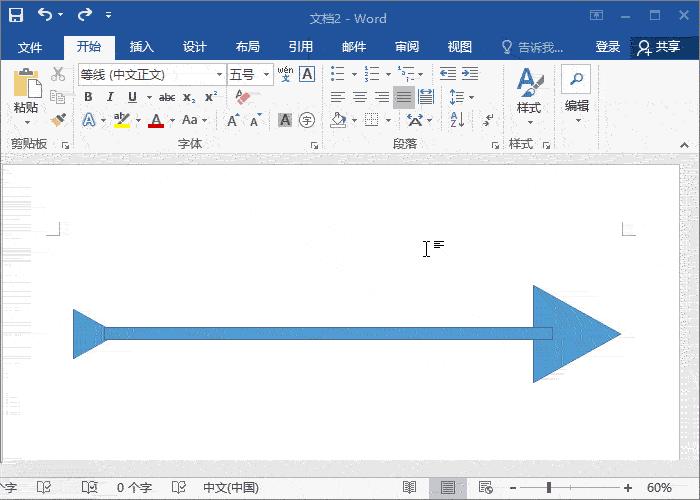Toggle subscript formatting
700x500 pixels.
[x=189, y=97]
